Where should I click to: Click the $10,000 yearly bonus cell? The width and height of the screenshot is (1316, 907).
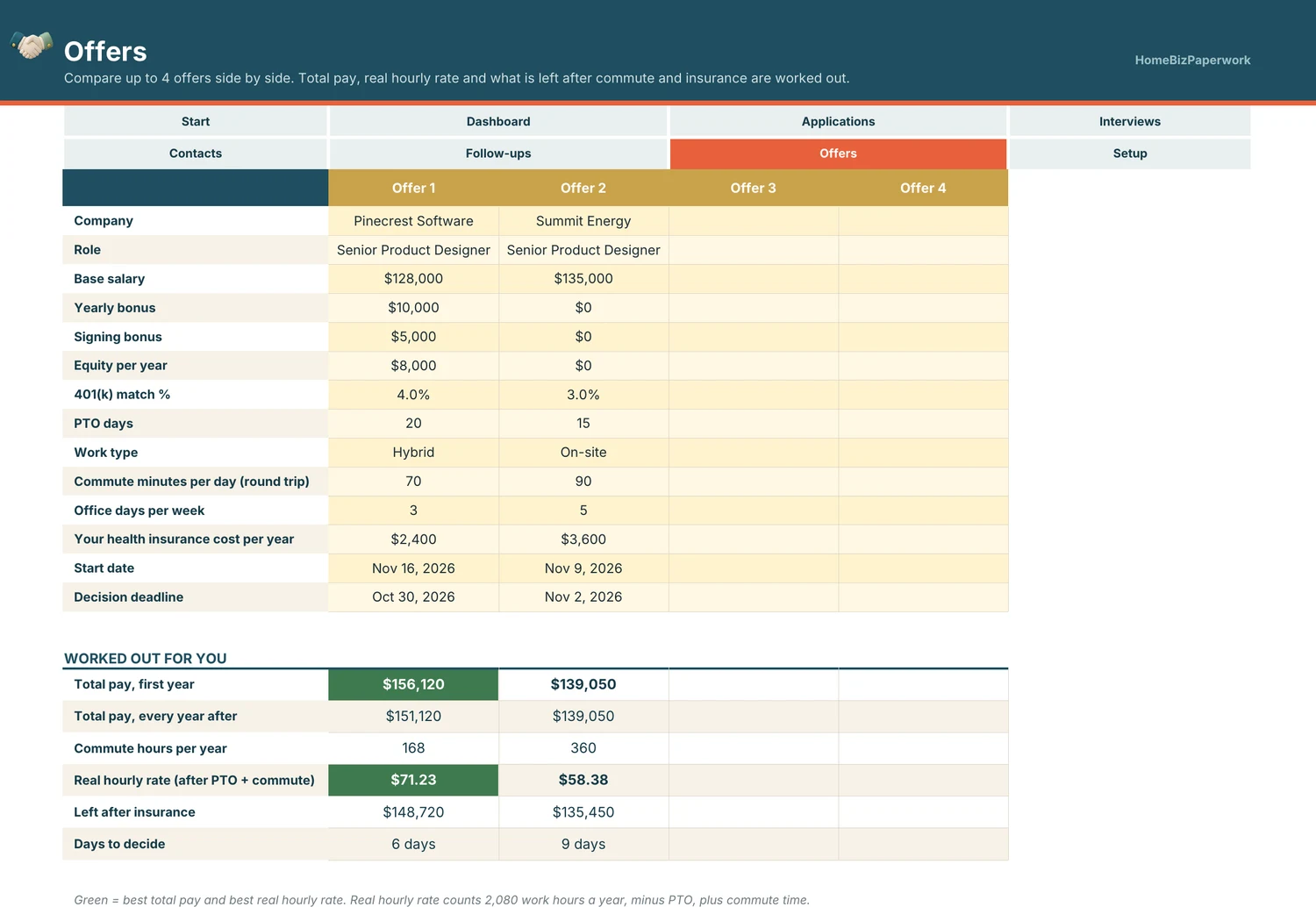point(413,308)
